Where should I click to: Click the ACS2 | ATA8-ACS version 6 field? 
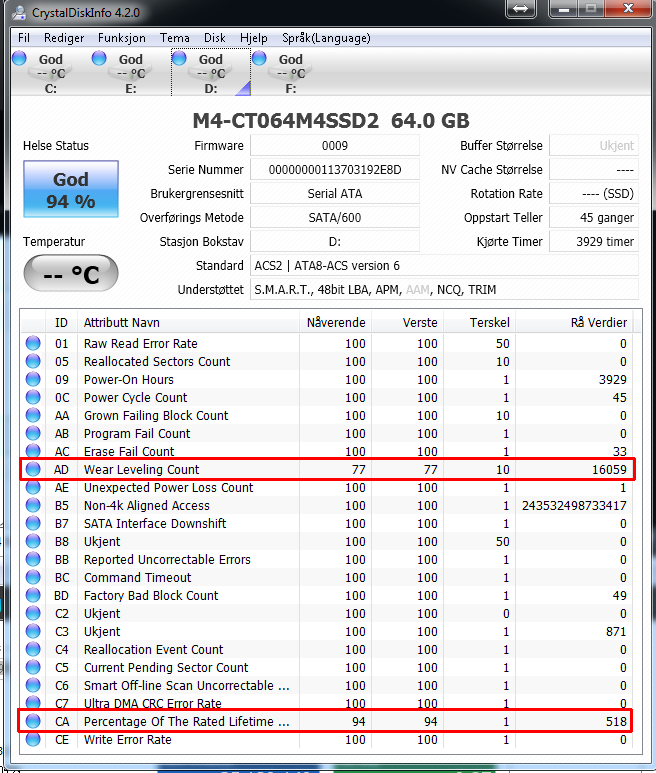pyautogui.click(x=445, y=266)
